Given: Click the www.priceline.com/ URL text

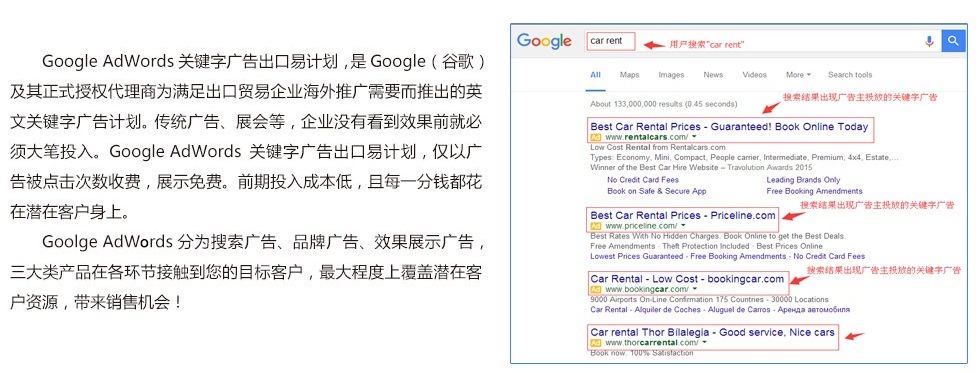Looking at the screenshot, I should (641, 226).
